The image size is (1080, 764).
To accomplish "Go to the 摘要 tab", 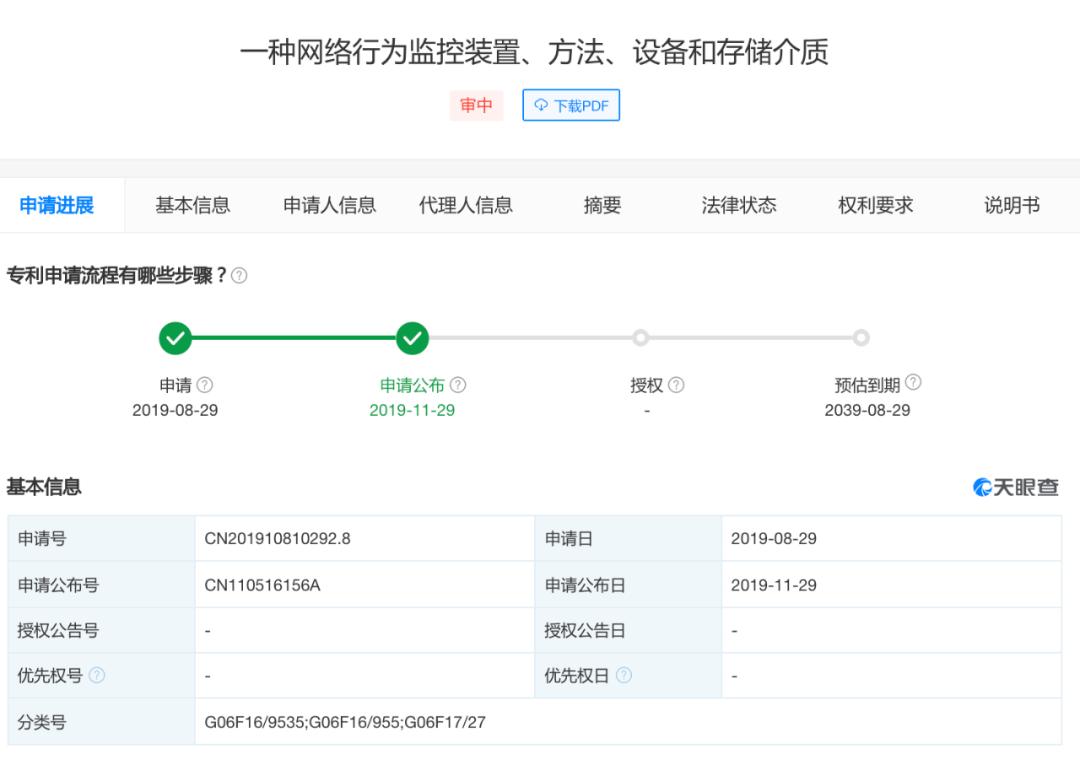I will pos(603,205).
